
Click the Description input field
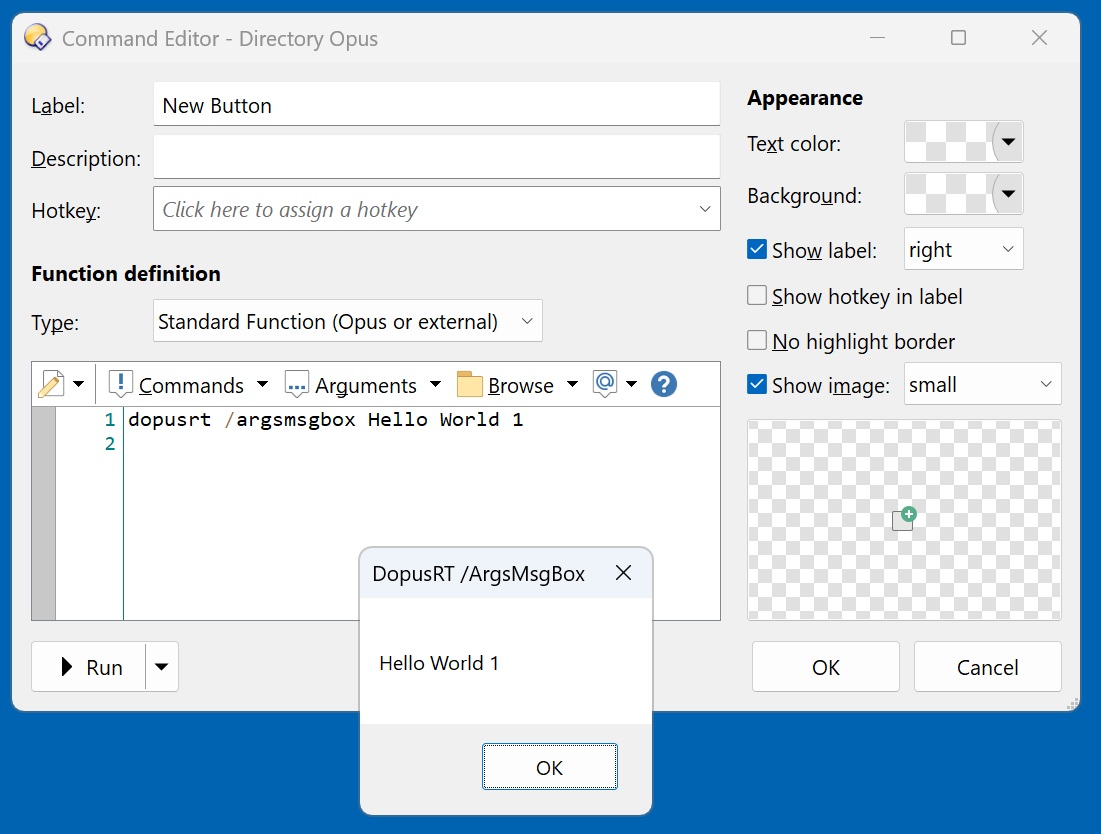tap(437, 157)
